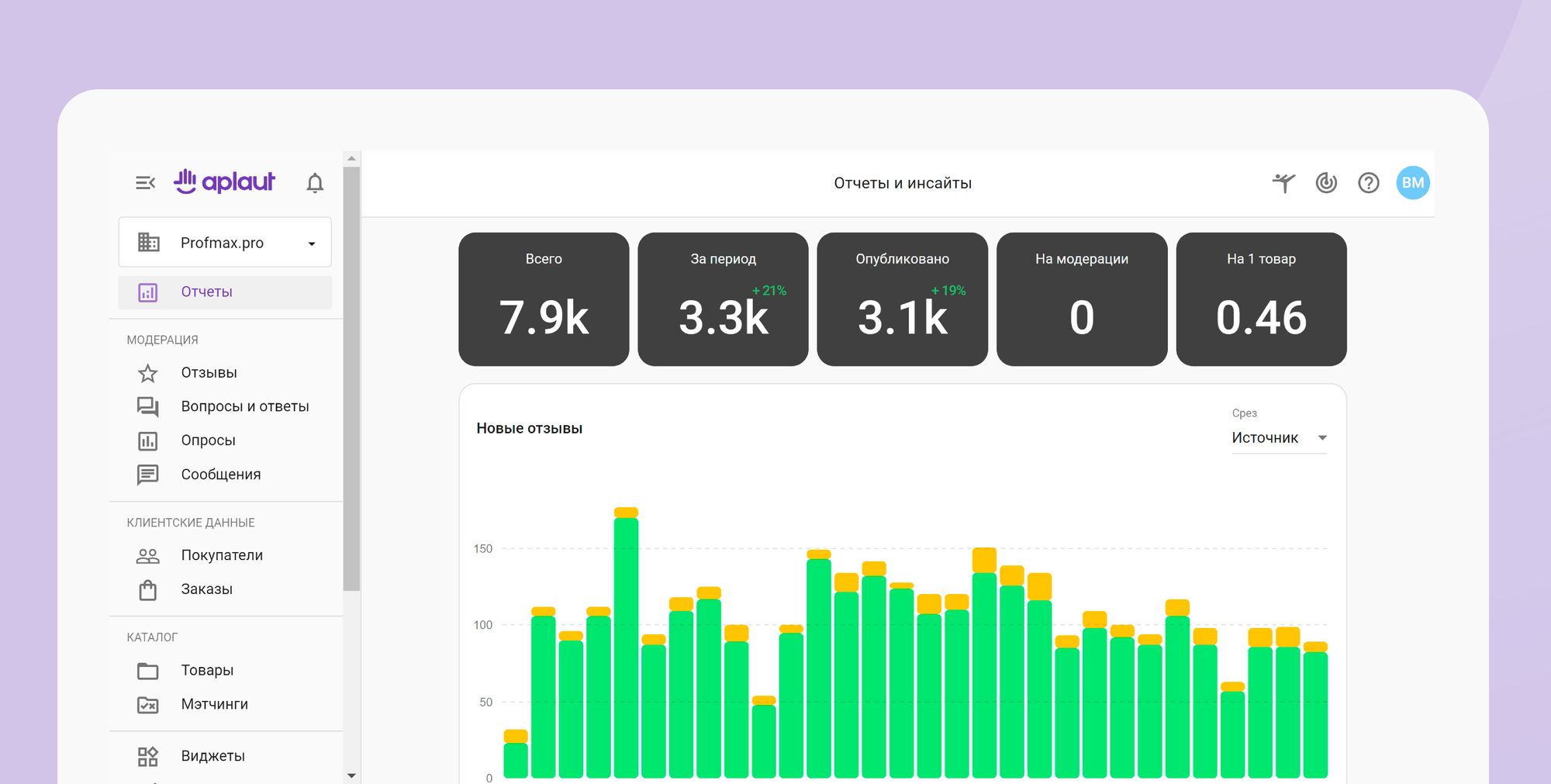Open the Отчеты reports menu item
The height and width of the screenshot is (784, 1551).
tap(206, 292)
